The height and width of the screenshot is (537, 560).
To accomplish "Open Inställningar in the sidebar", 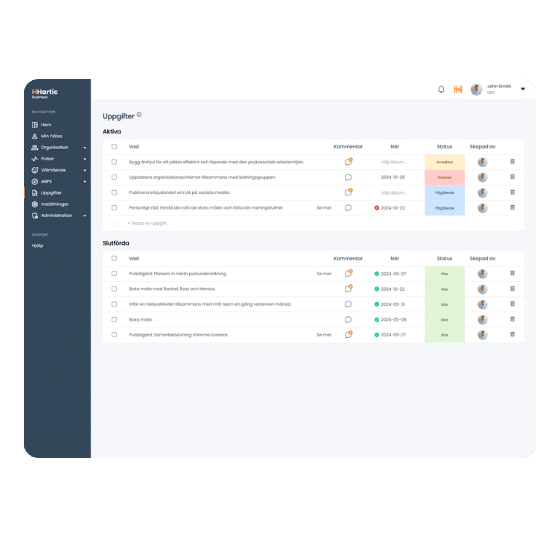I will tap(50, 204).
